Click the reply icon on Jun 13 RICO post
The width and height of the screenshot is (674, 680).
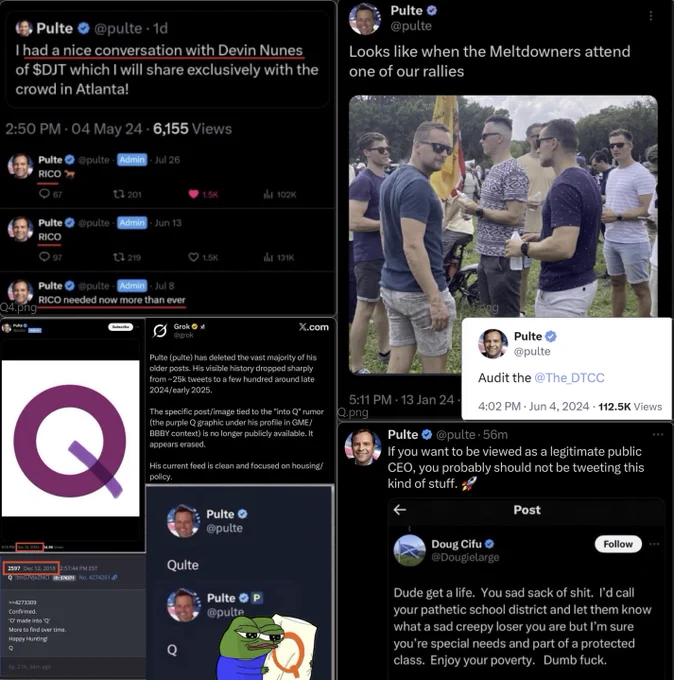click(x=44, y=257)
